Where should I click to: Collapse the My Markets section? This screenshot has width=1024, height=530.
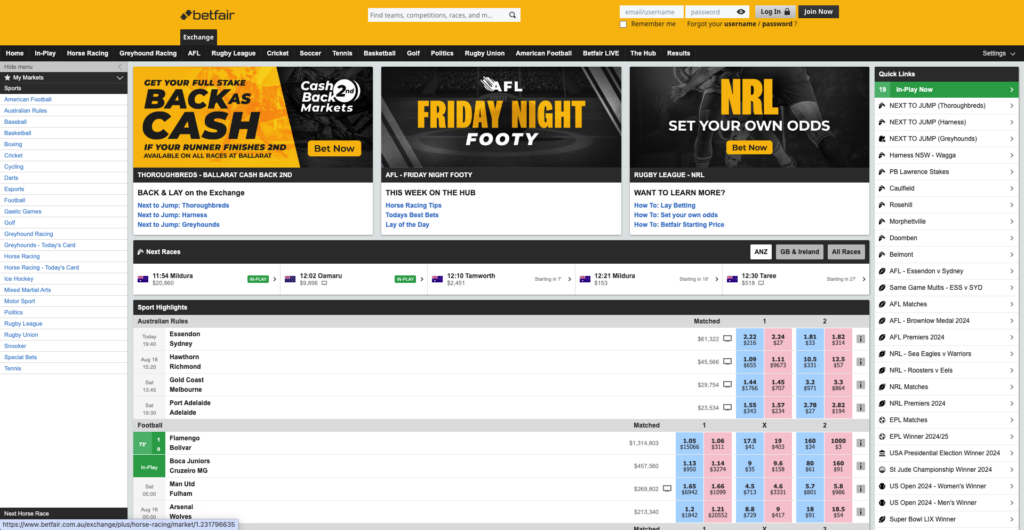[x=120, y=77]
